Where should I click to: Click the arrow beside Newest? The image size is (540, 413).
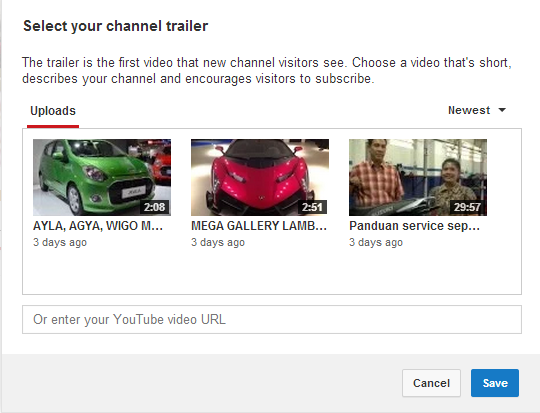[502, 110]
